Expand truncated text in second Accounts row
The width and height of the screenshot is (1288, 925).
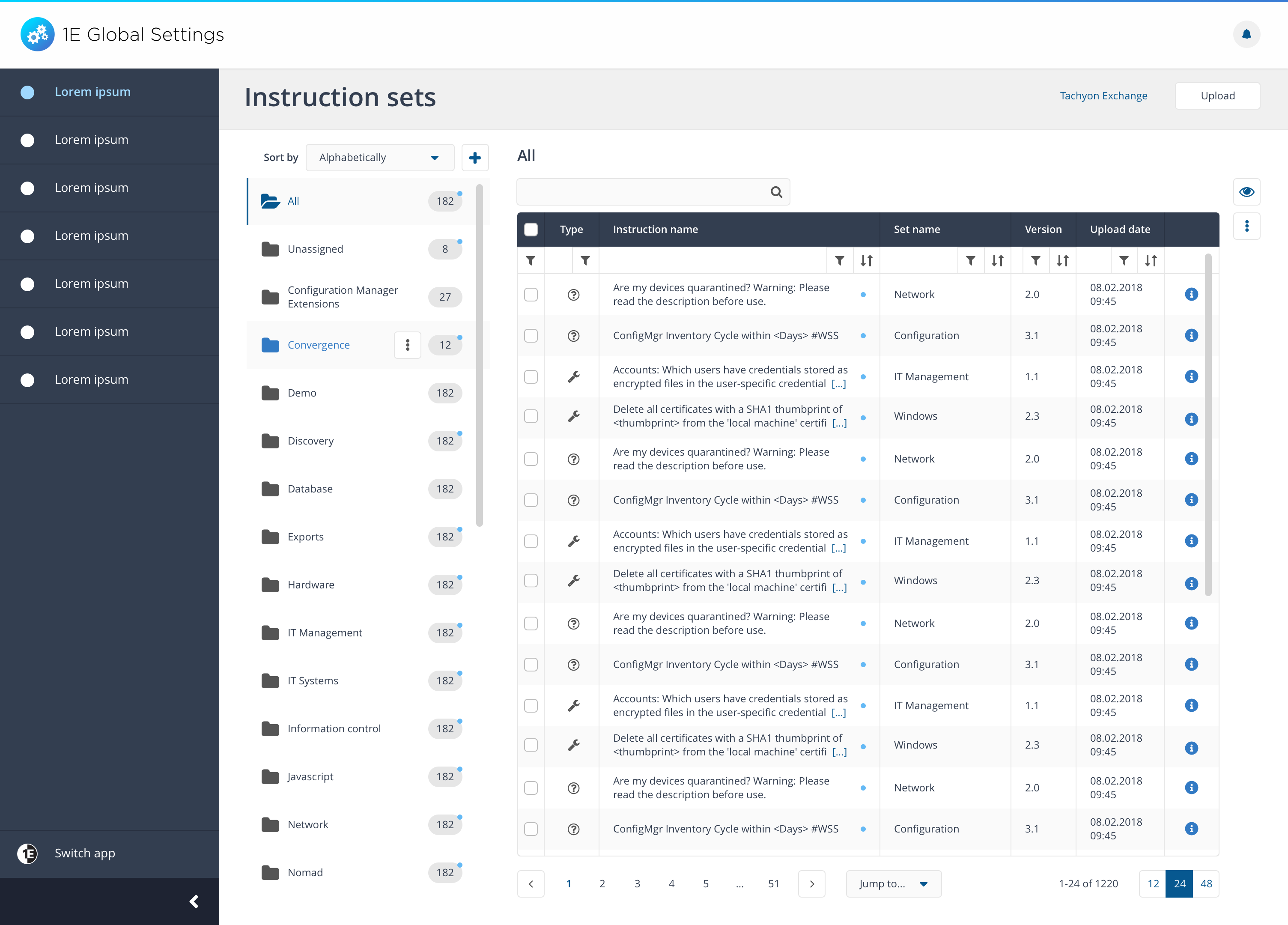(838, 548)
